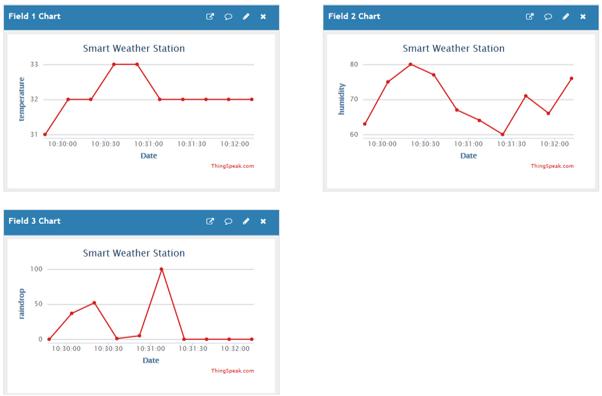The height and width of the screenshot is (396, 602).
Task: Close Field 2 Chart panel
Action: [583, 17]
